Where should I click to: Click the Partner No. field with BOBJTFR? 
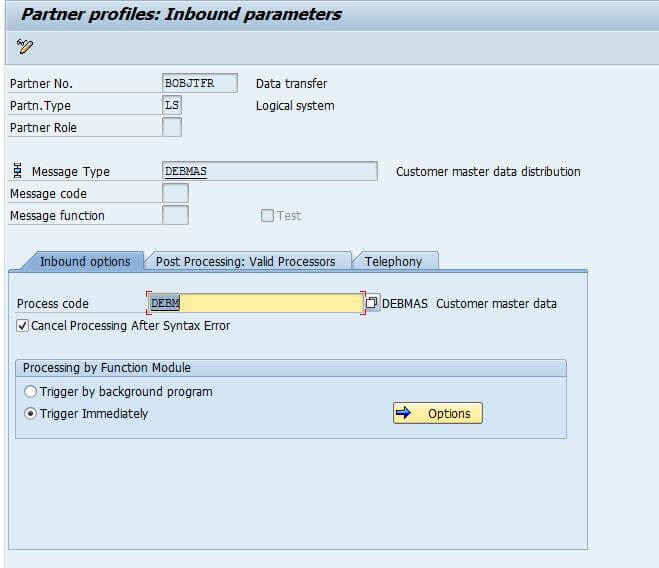pyautogui.click(x=200, y=83)
